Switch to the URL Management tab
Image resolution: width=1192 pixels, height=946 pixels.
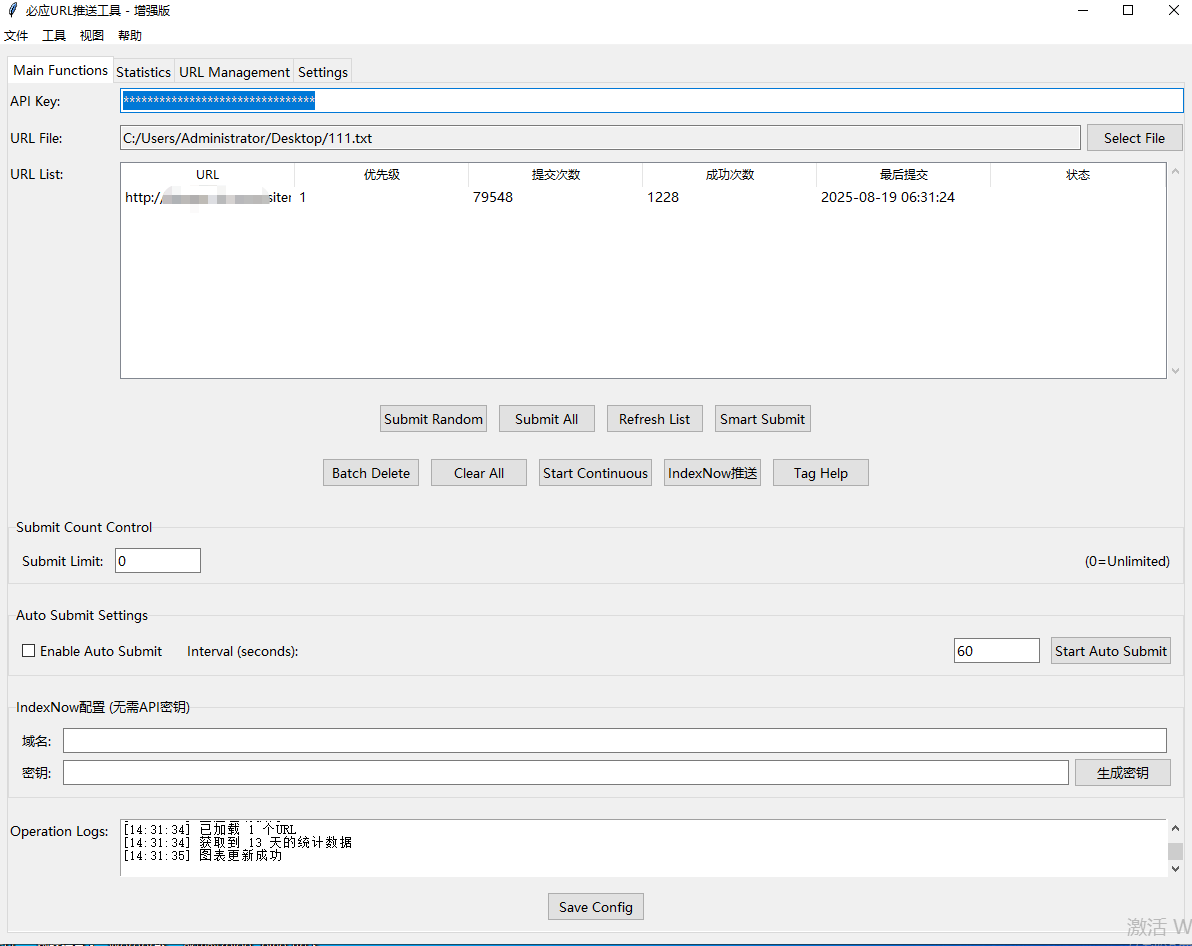[x=234, y=72]
